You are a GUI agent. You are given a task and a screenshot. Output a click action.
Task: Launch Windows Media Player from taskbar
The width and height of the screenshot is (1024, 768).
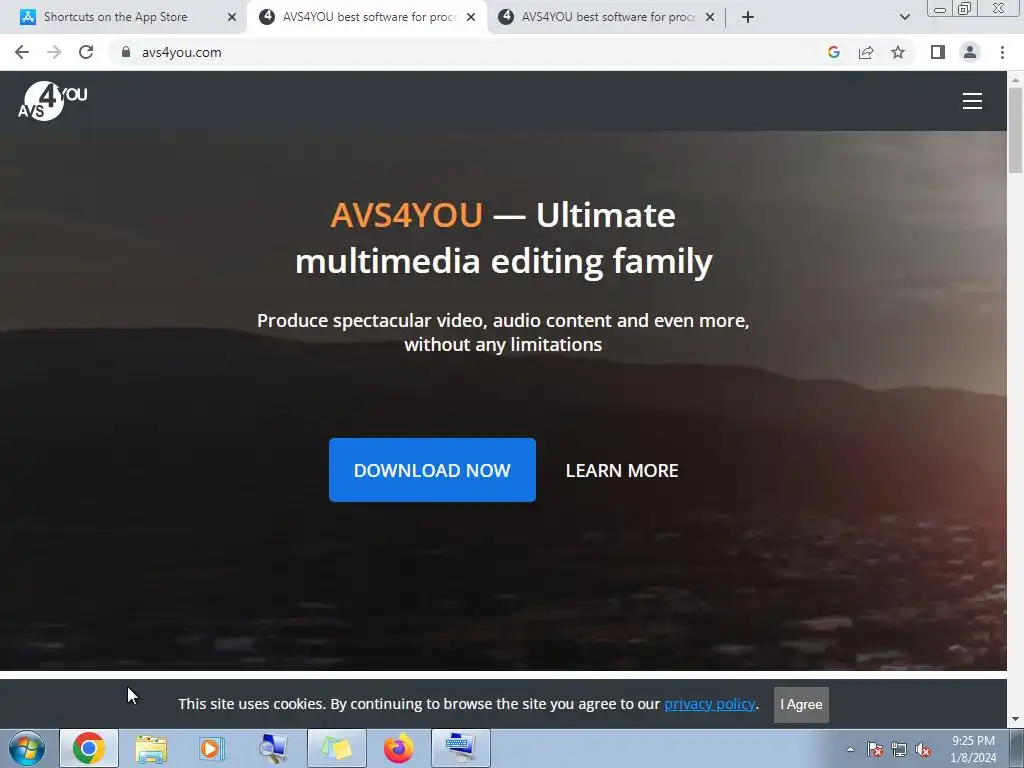pos(212,748)
